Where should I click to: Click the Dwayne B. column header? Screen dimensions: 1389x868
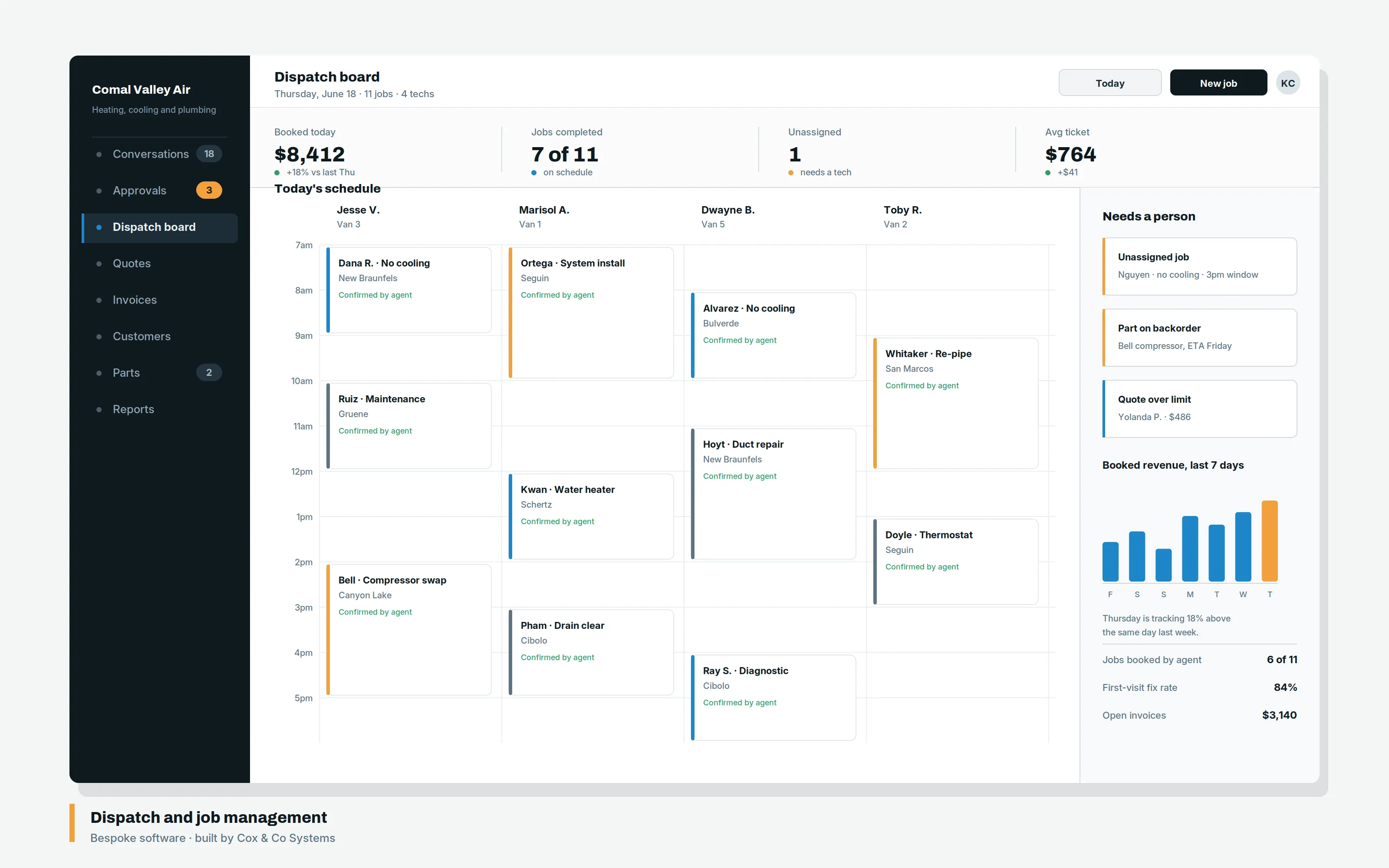728,217
